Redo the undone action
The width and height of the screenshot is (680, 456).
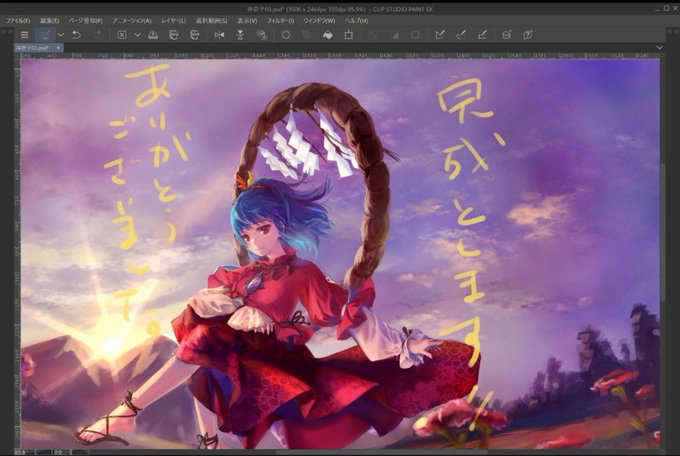point(97,35)
